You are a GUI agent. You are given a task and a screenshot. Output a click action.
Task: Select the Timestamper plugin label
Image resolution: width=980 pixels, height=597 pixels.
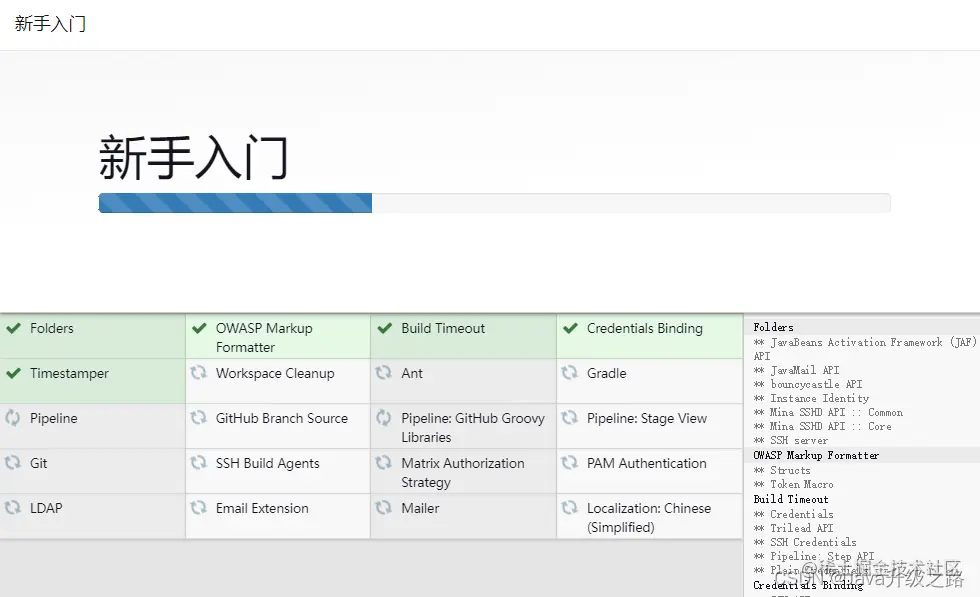pos(69,373)
